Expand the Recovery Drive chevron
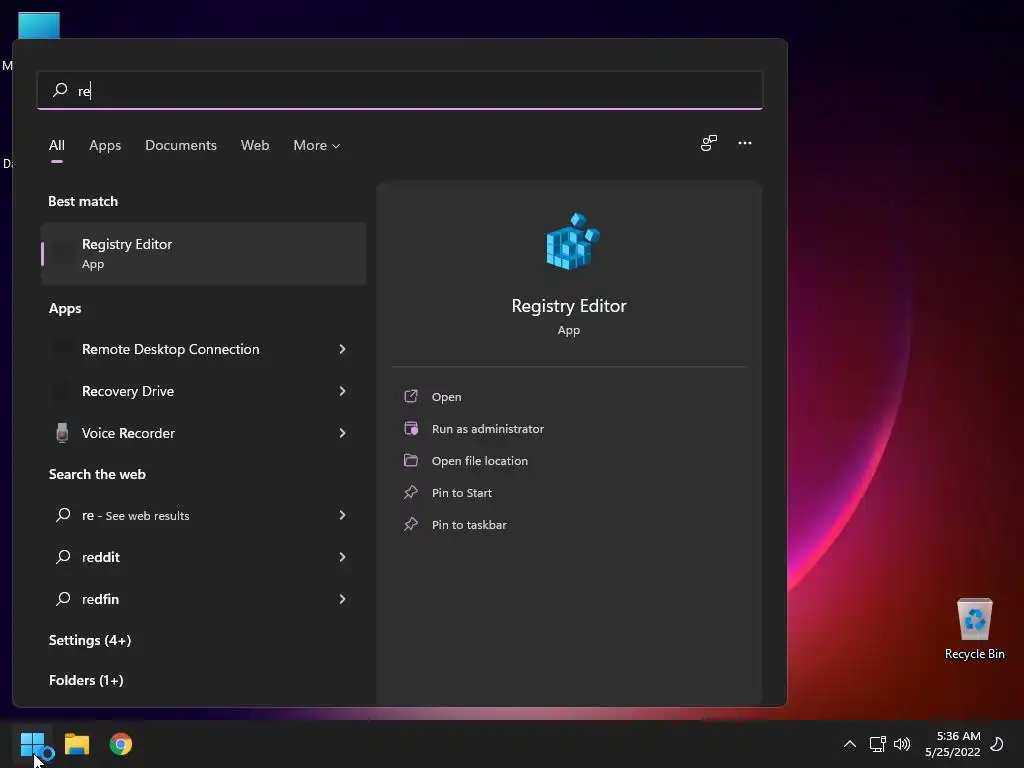The height and width of the screenshot is (768, 1024). 342,391
